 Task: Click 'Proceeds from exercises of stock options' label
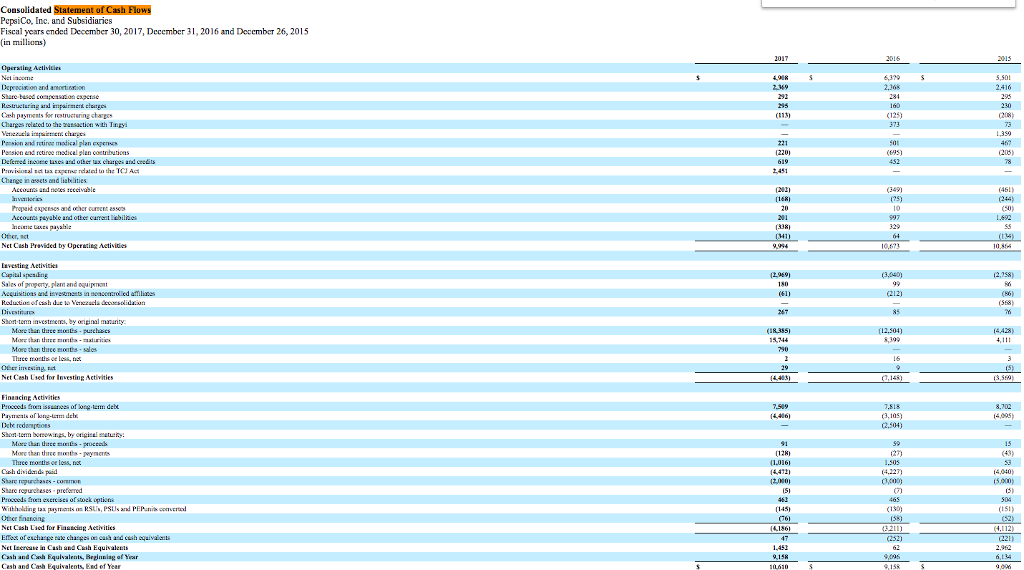[57, 499]
